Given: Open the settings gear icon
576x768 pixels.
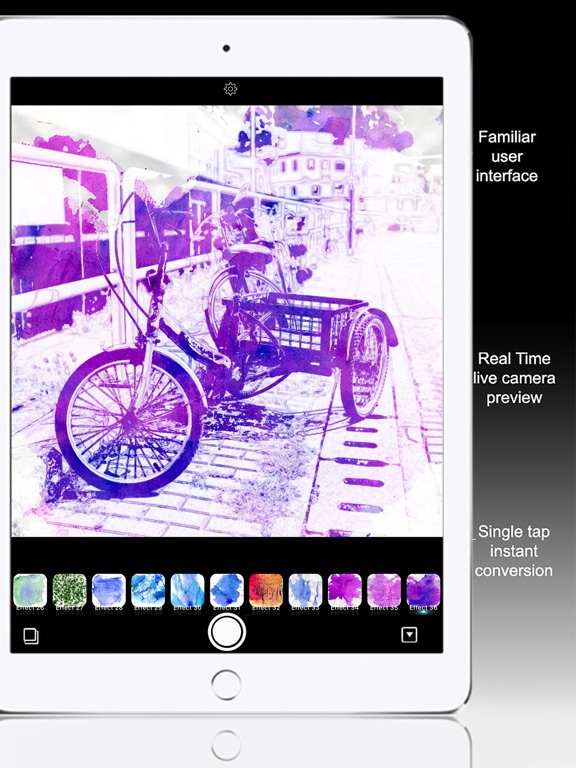Looking at the screenshot, I should [230, 89].
